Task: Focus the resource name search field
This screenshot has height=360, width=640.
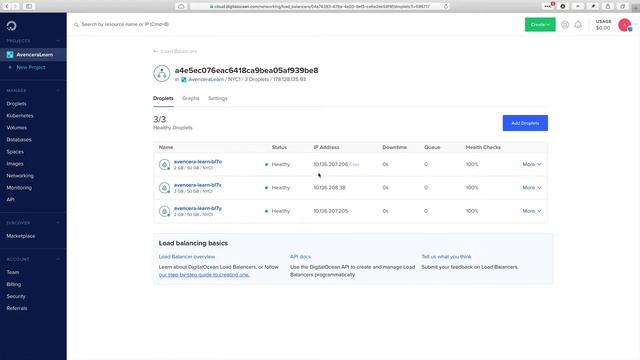Action: [x=125, y=24]
